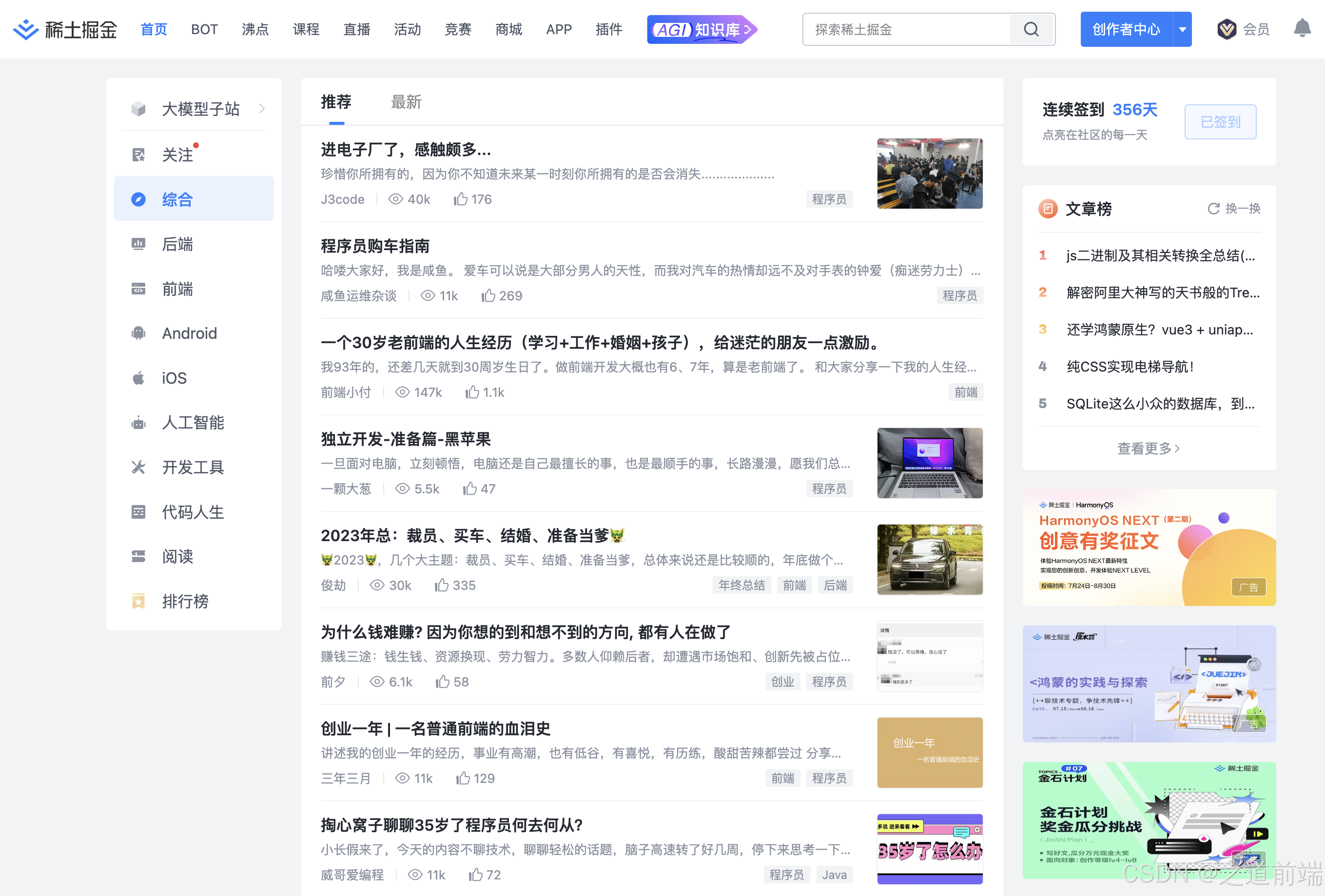Click the 稀土掘金 logo icon

click(26, 29)
